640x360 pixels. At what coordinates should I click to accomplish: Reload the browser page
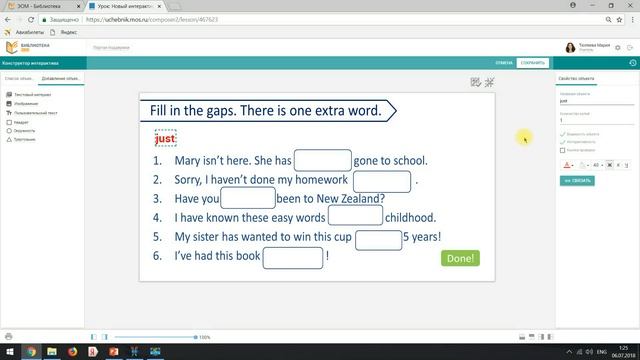click(x=31, y=19)
